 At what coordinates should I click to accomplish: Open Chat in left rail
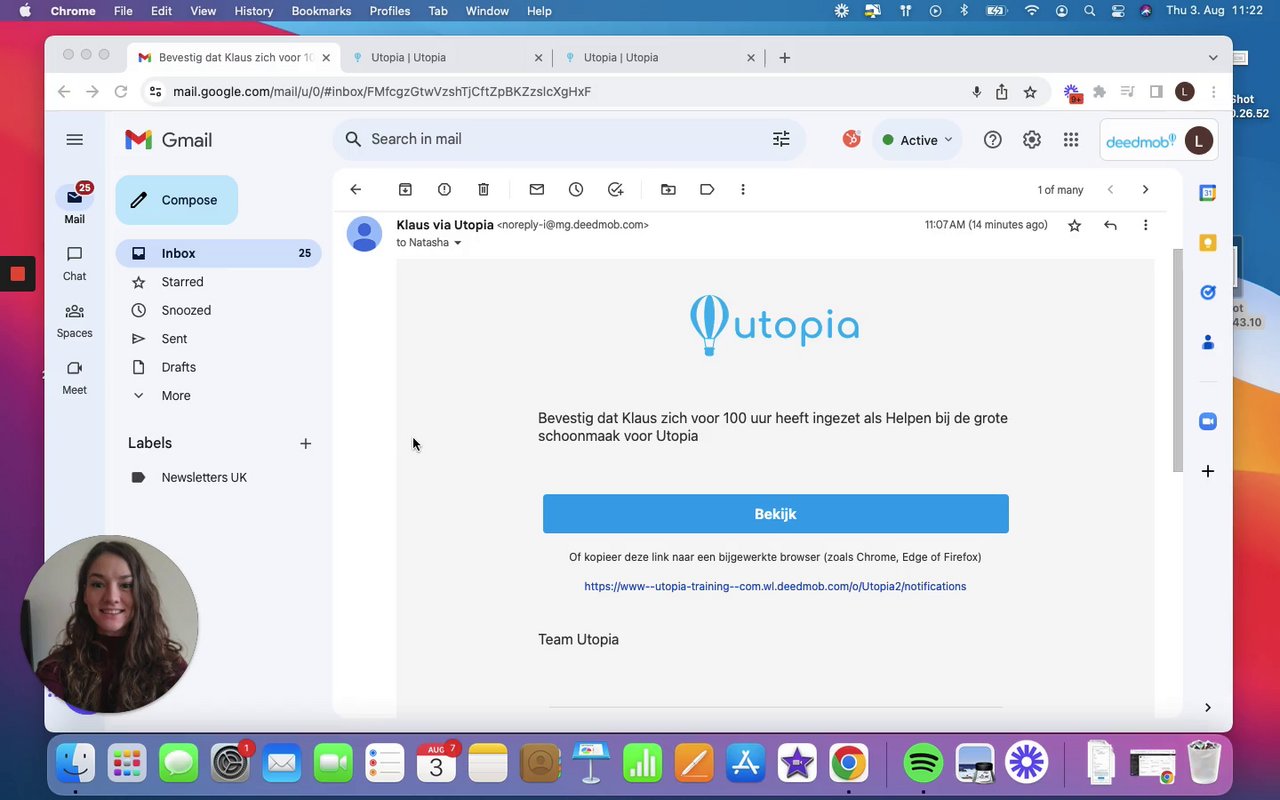point(74,264)
